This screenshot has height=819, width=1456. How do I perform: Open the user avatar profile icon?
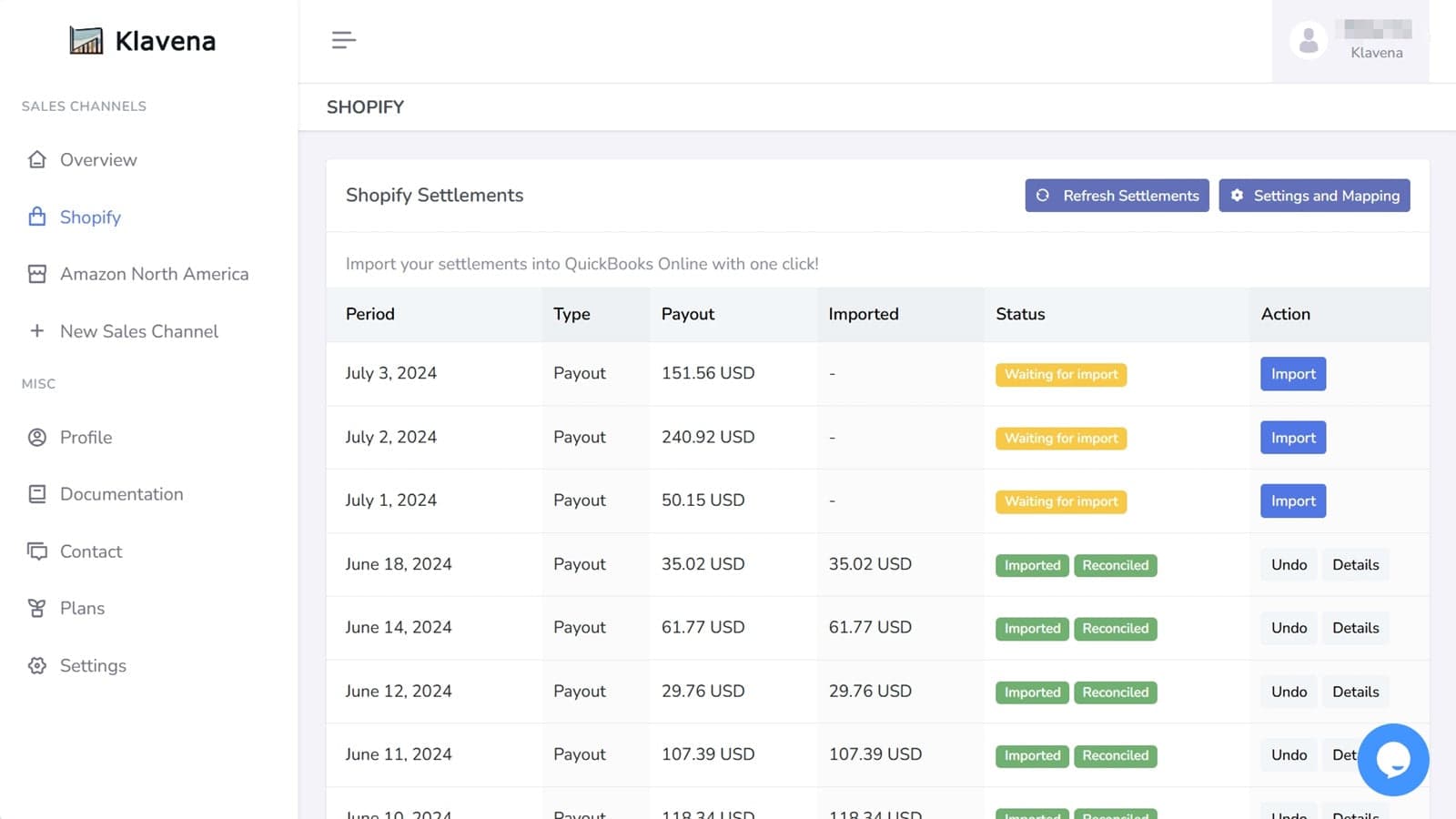coord(1308,41)
